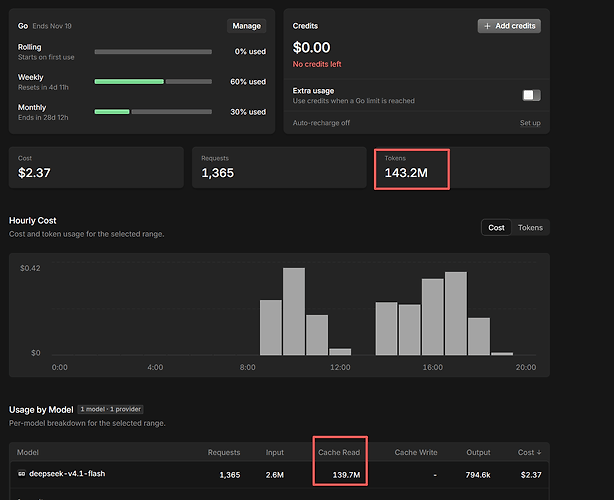The width and height of the screenshot is (614, 500).
Task: Click the Weekly usage progress bar
Action: (153, 81)
